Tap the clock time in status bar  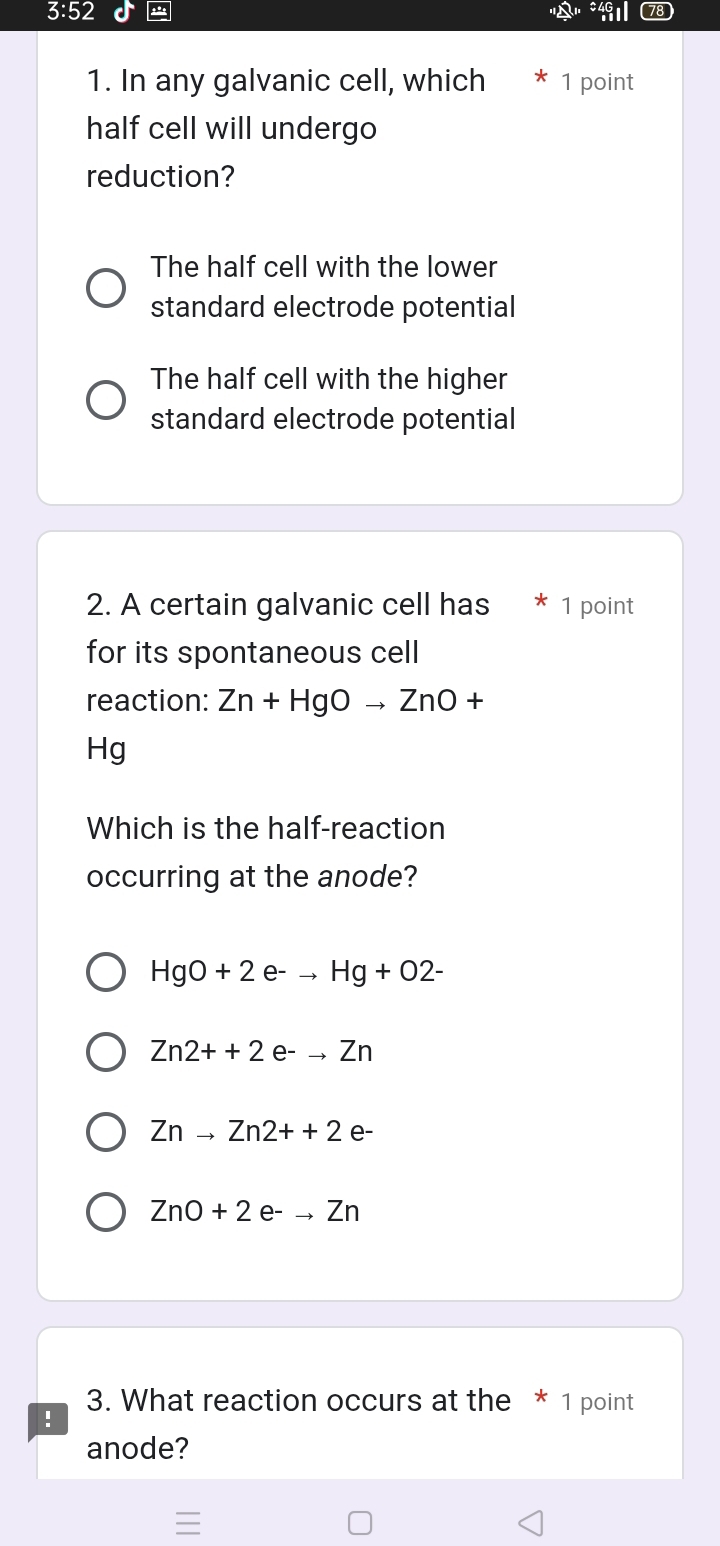tap(70, 12)
